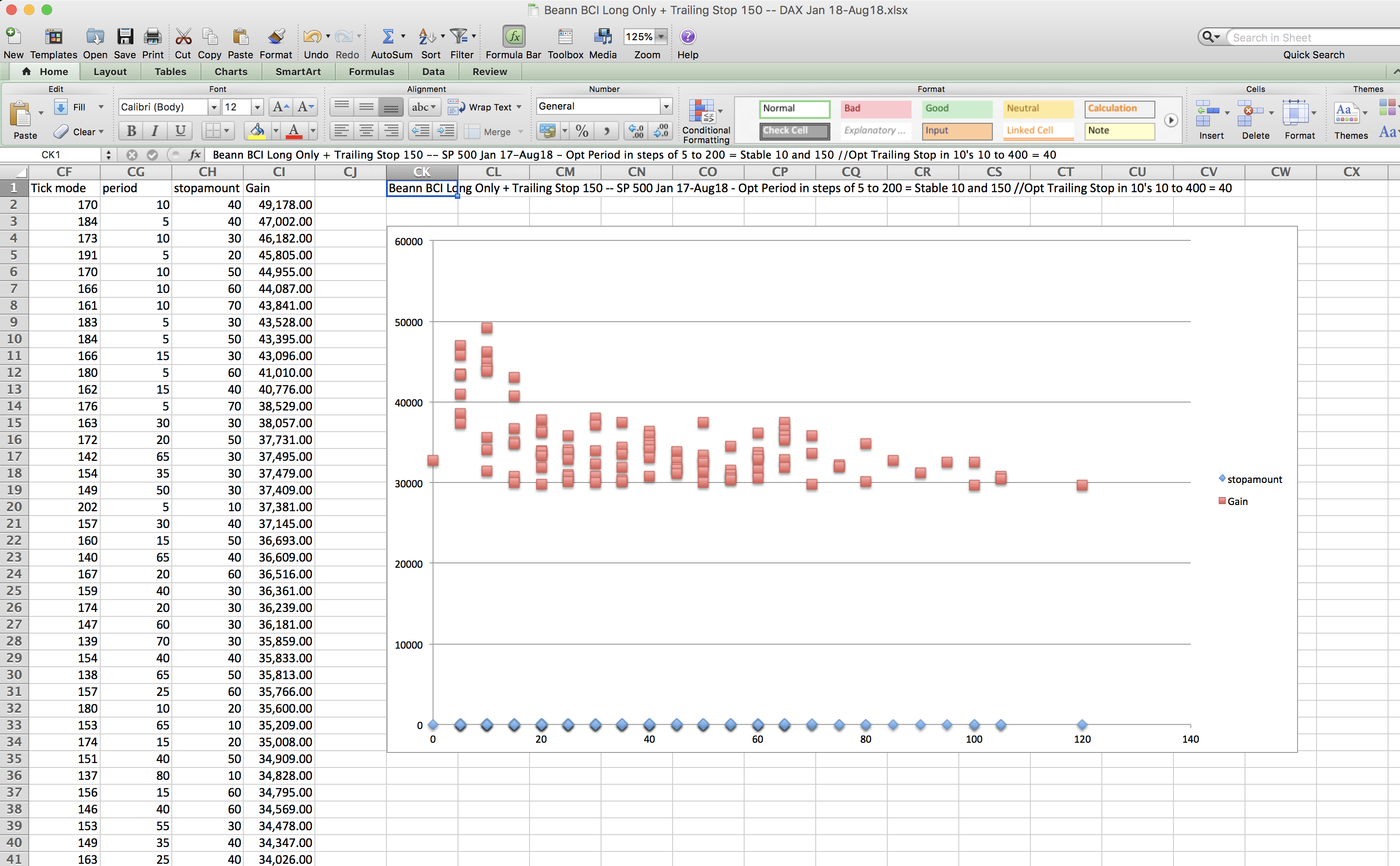1400x866 pixels.
Task: Expand the font name dropdown
Action: click(x=213, y=107)
